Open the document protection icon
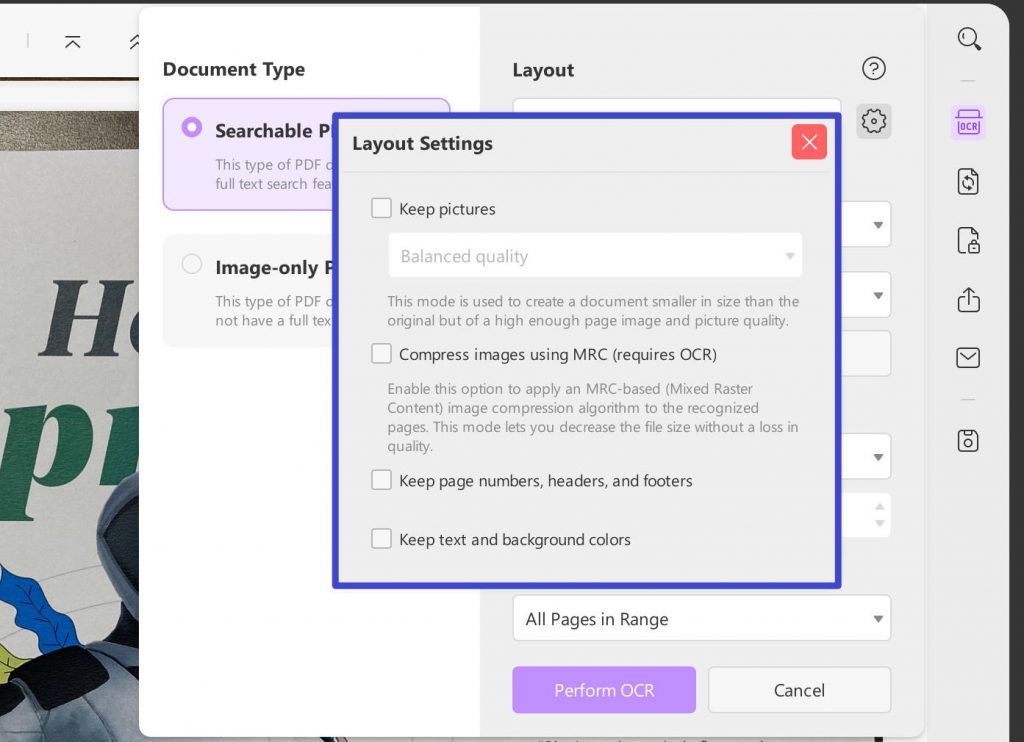 coord(968,240)
